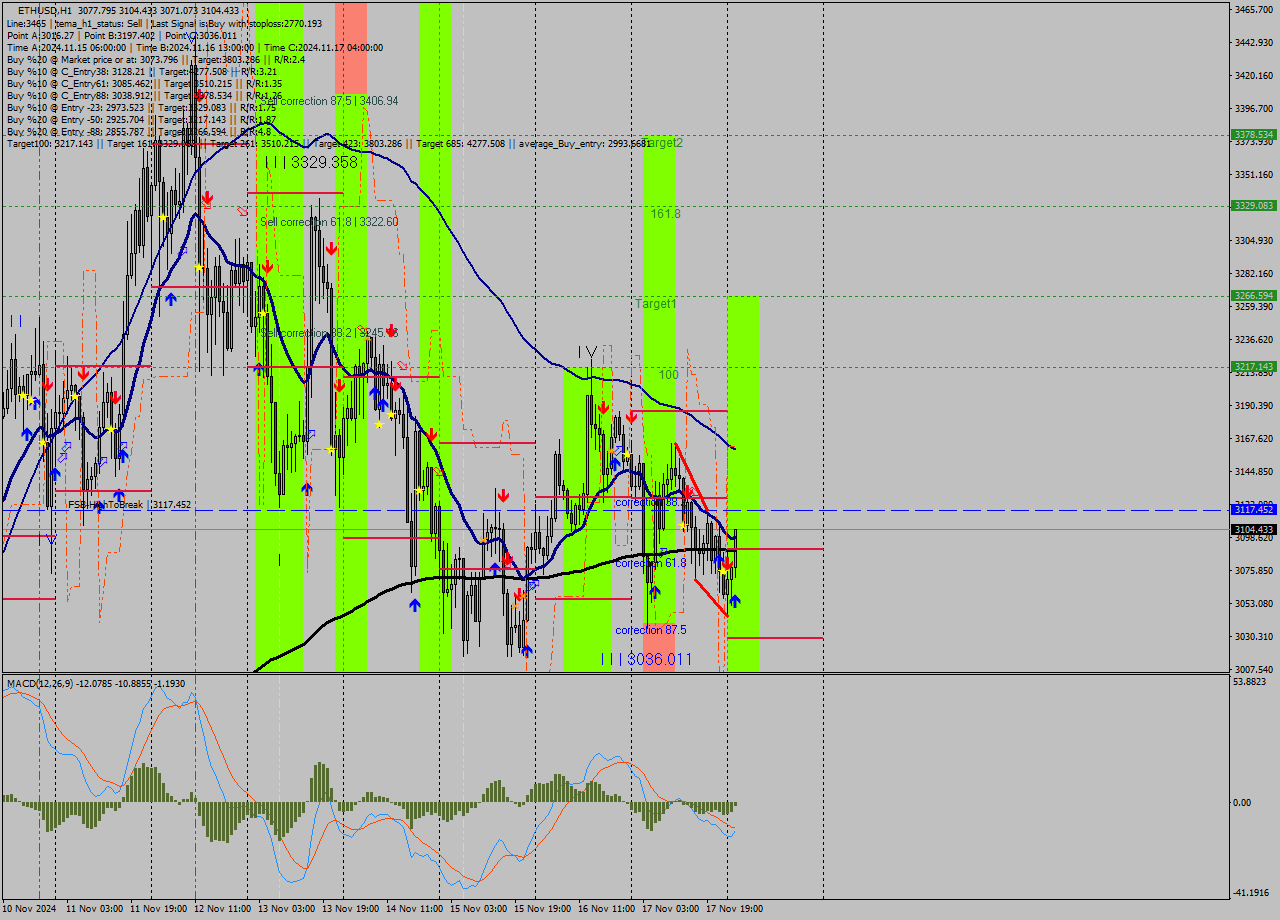This screenshot has height=920, width=1280.
Task: Click the 3465.700 price axis value
Action: point(1253,9)
